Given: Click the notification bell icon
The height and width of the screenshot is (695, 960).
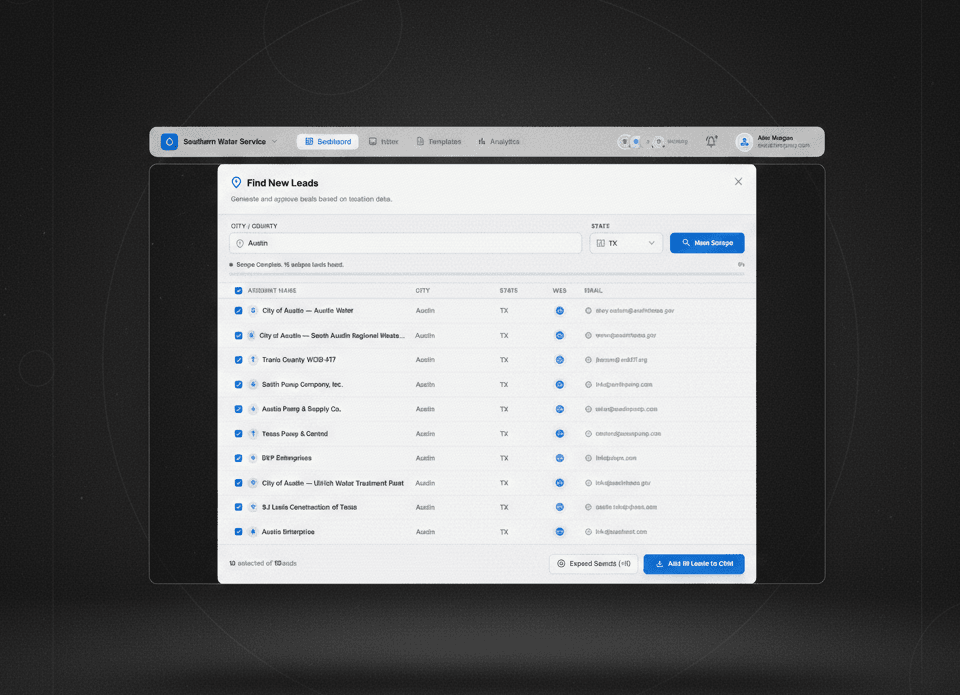Looking at the screenshot, I should click(710, 141).
